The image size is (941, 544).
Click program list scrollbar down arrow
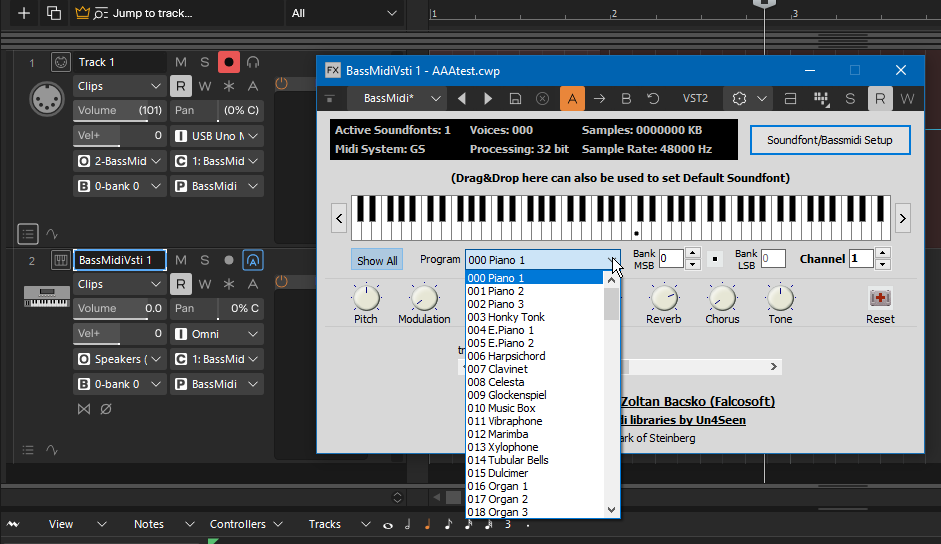pyautogui.click(x=612, y=510)
